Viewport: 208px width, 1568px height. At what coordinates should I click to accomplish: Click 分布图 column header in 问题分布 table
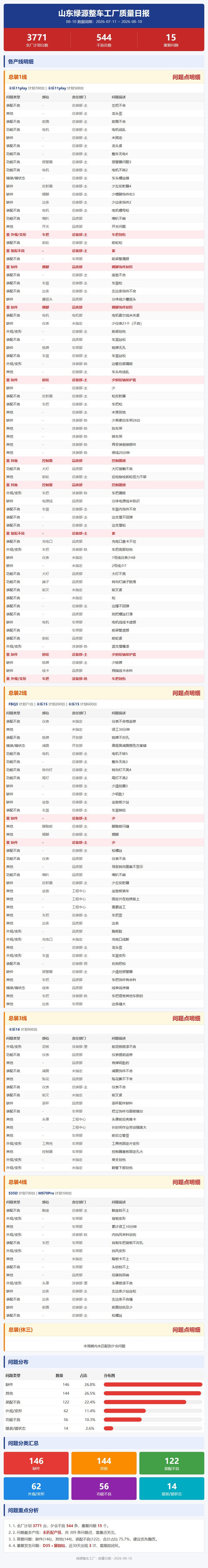click(x=109, y=1375)
